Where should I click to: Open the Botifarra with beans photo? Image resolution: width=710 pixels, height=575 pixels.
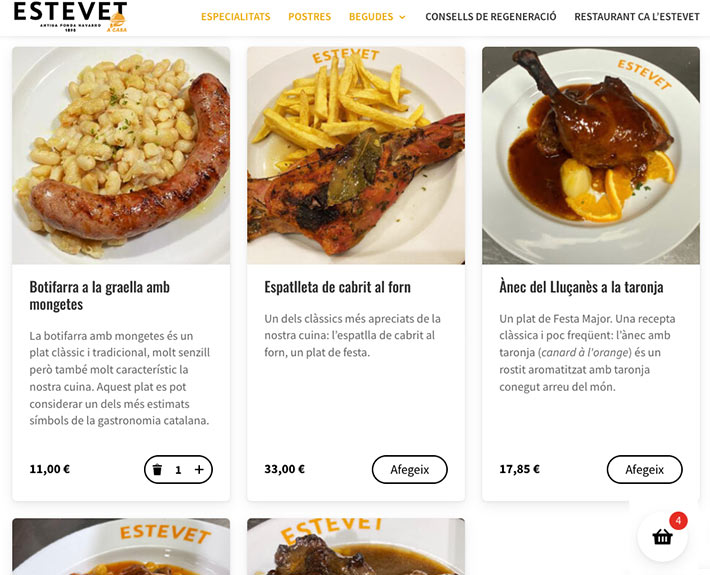point(121,155)
